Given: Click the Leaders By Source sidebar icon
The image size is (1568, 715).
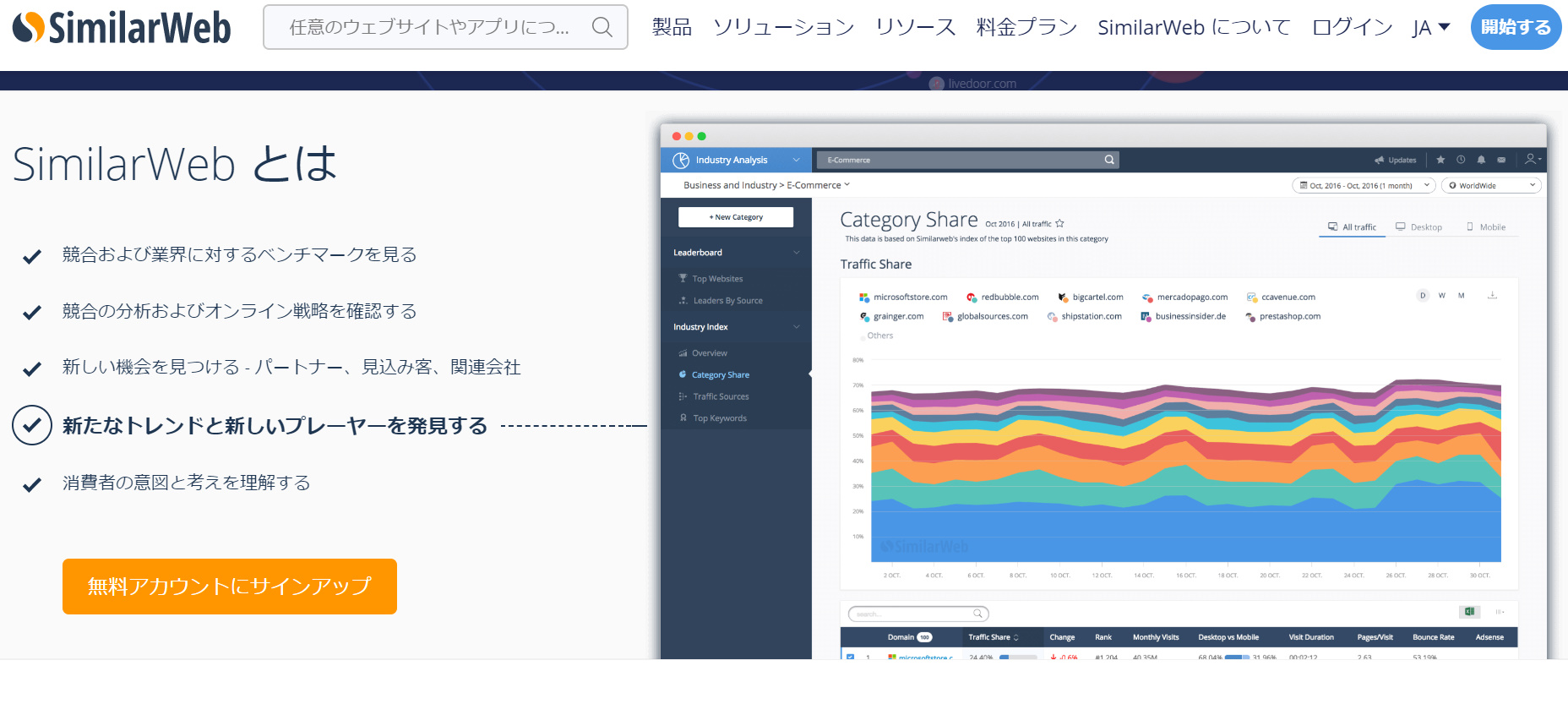Looking at the screenshot, I should [x=683, y=300].
